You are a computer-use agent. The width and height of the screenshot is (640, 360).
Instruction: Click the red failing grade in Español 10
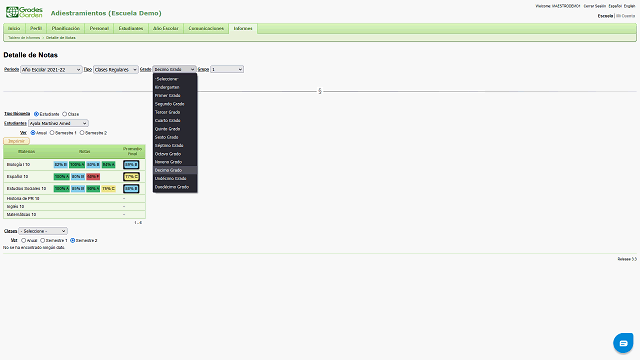click(x=93, y=177)
